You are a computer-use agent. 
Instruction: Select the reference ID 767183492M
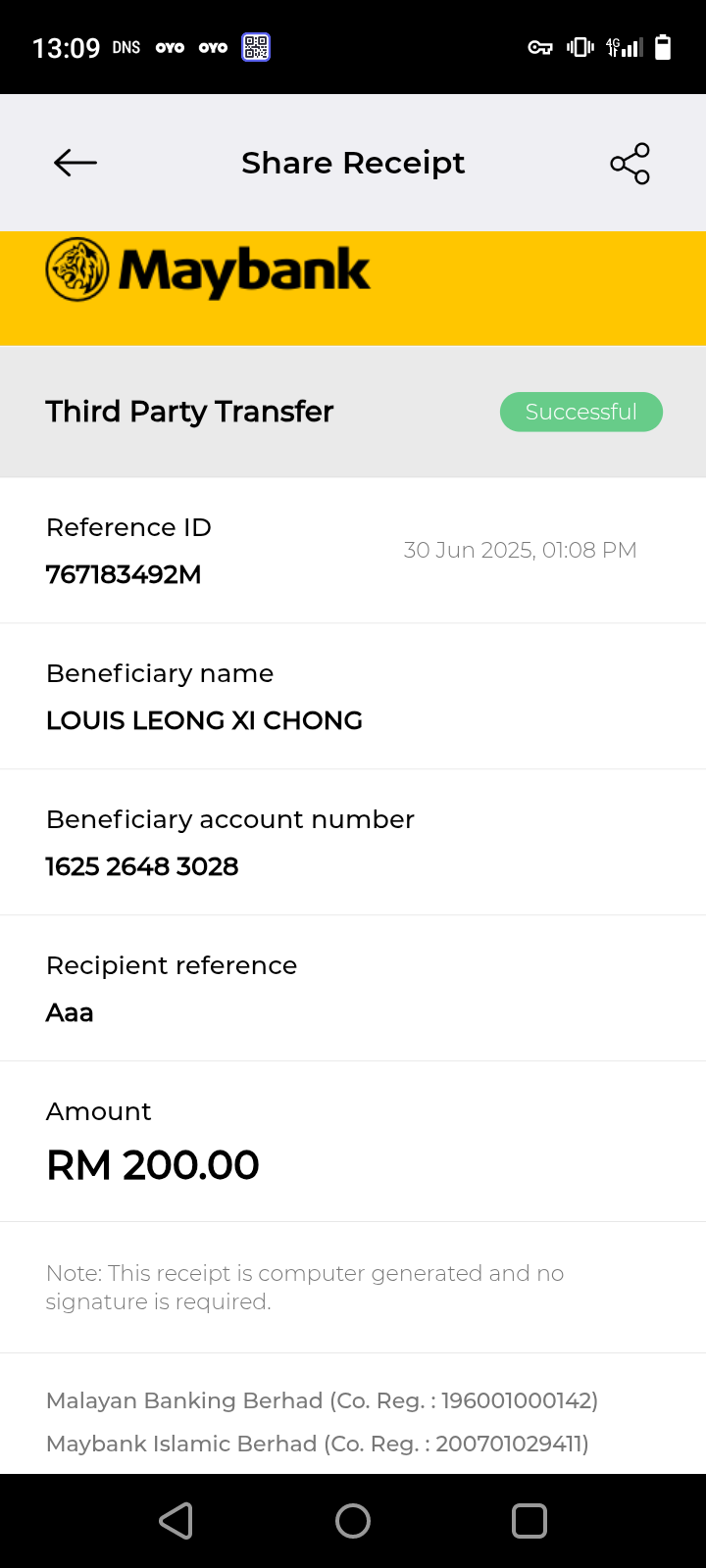click(124, 574)
